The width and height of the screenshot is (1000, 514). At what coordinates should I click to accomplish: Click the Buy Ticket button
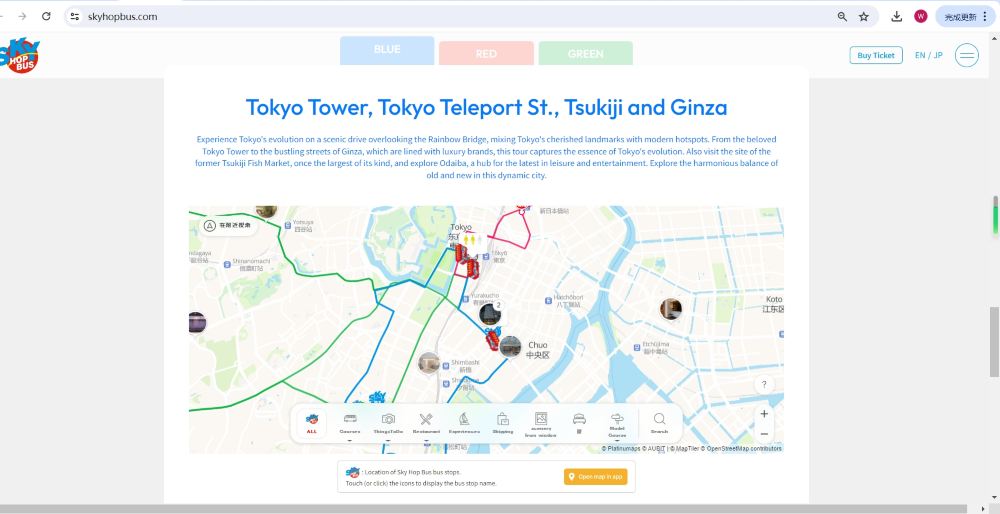pyautogui.click(x=876, y=55)
